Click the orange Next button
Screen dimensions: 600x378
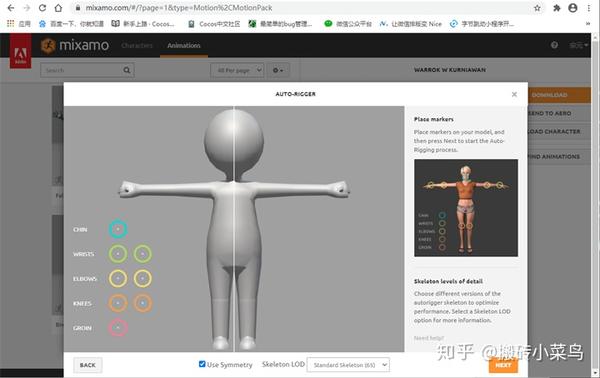(x=503, y=365)
